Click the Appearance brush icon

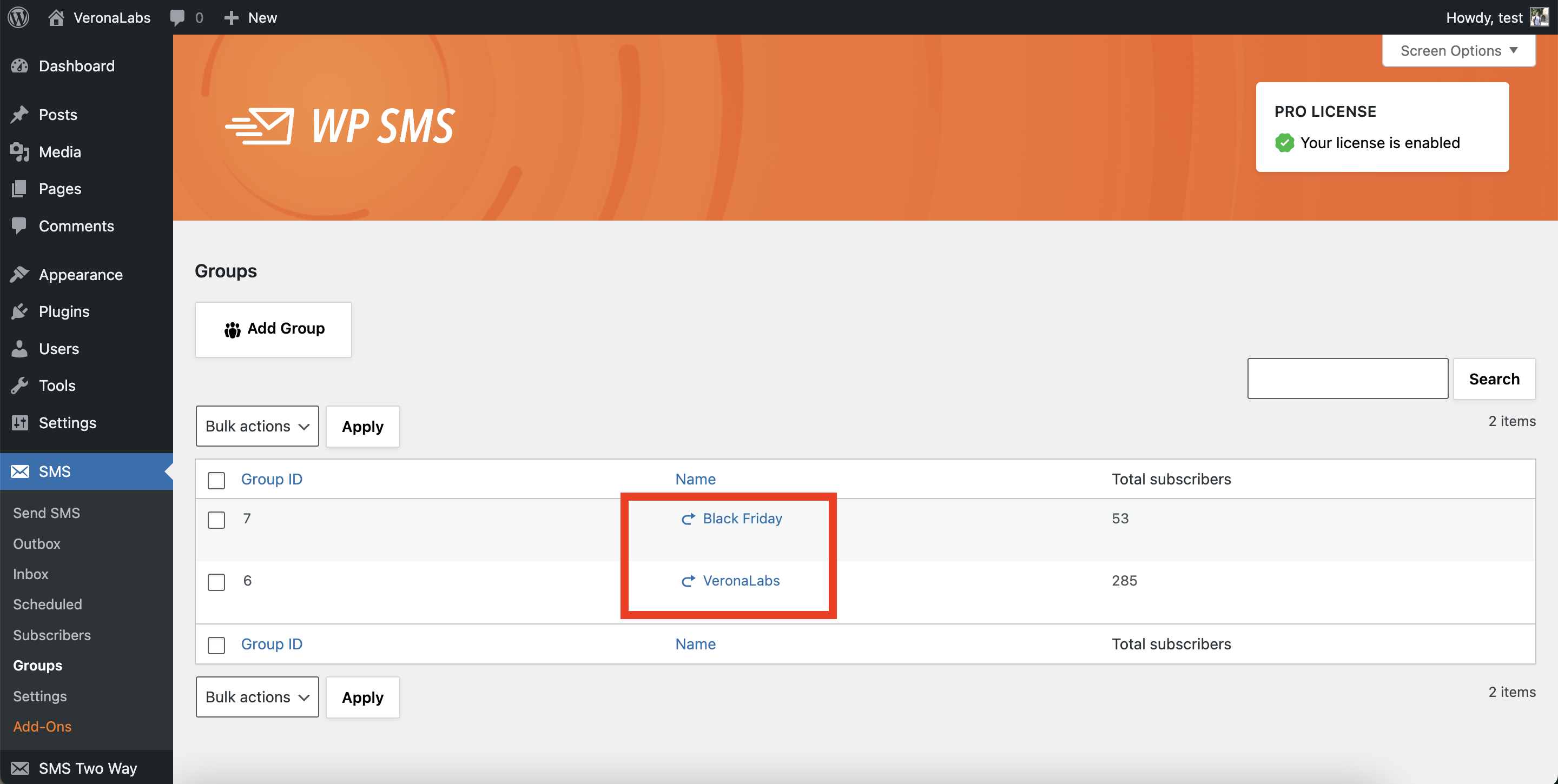pyautogui.click(x=19, y=275)
